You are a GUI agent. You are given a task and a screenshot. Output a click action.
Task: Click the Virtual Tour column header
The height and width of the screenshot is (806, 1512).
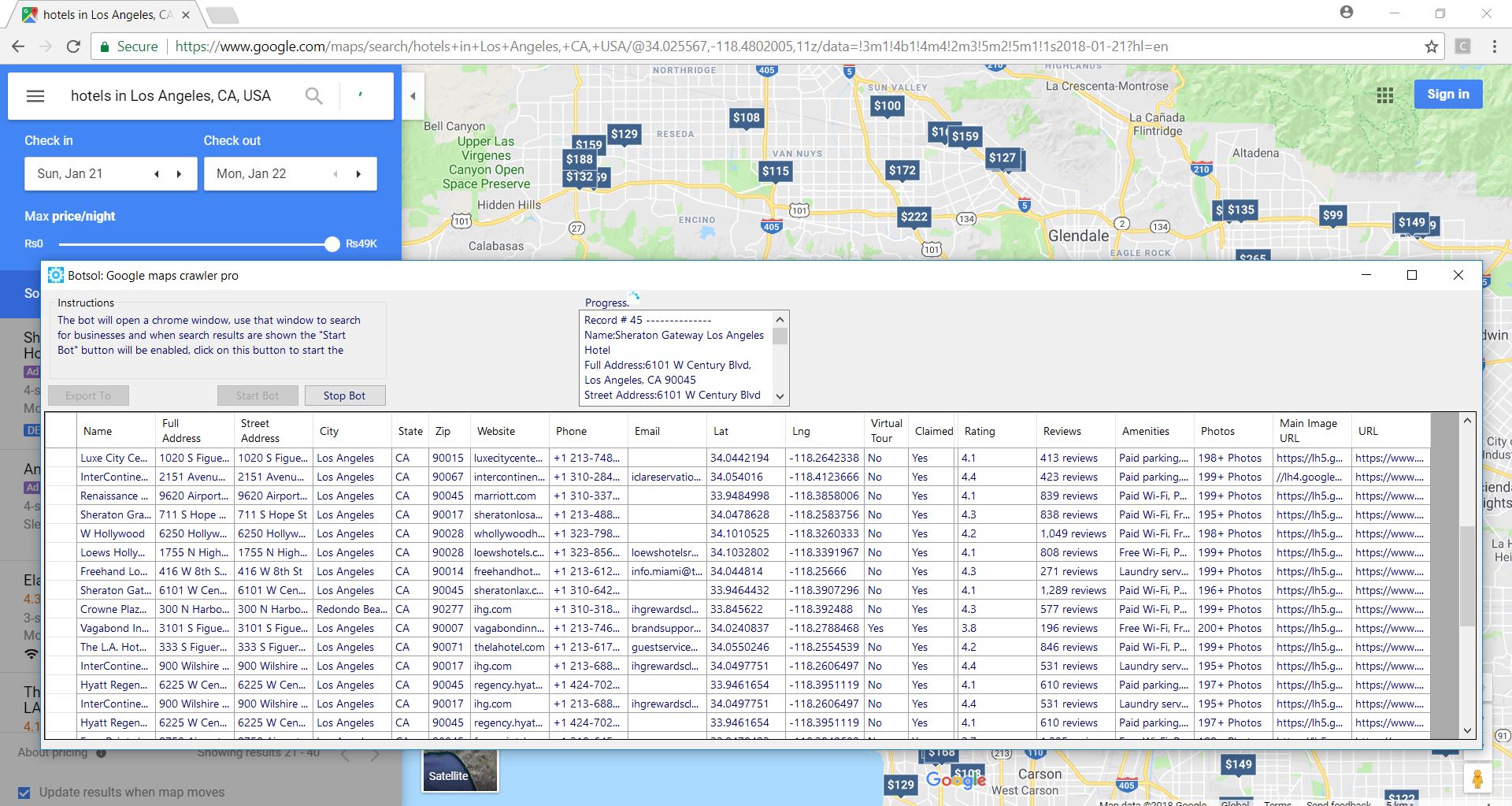(x=887, y=431)
